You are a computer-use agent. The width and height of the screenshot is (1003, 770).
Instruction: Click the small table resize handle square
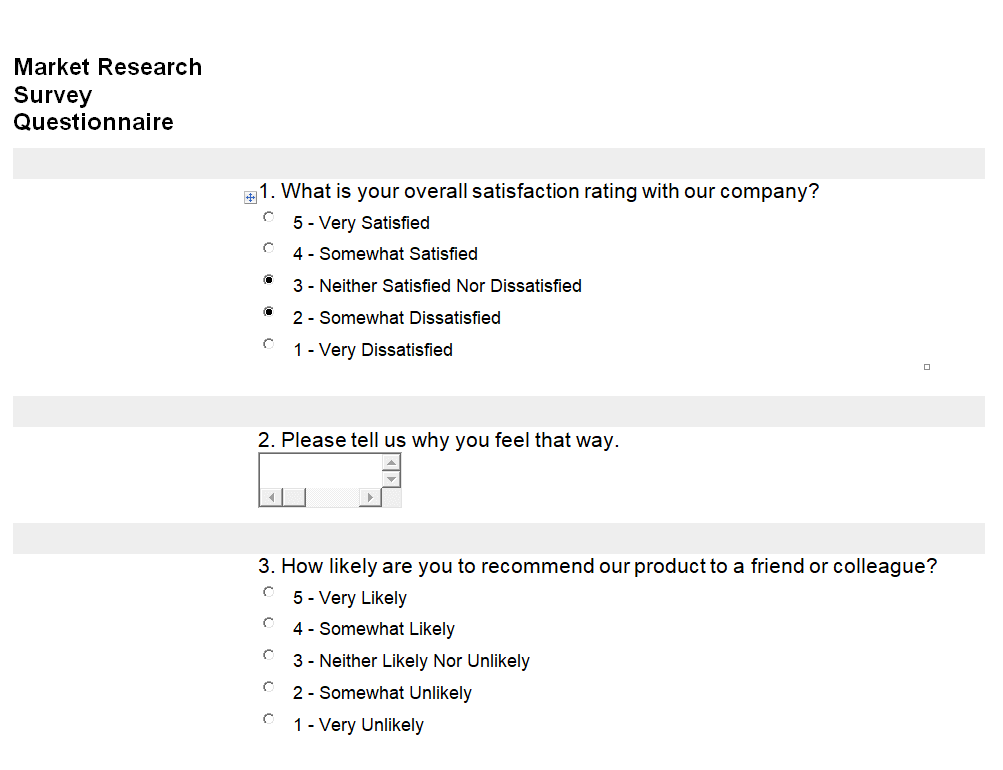[x=927, y=367]
